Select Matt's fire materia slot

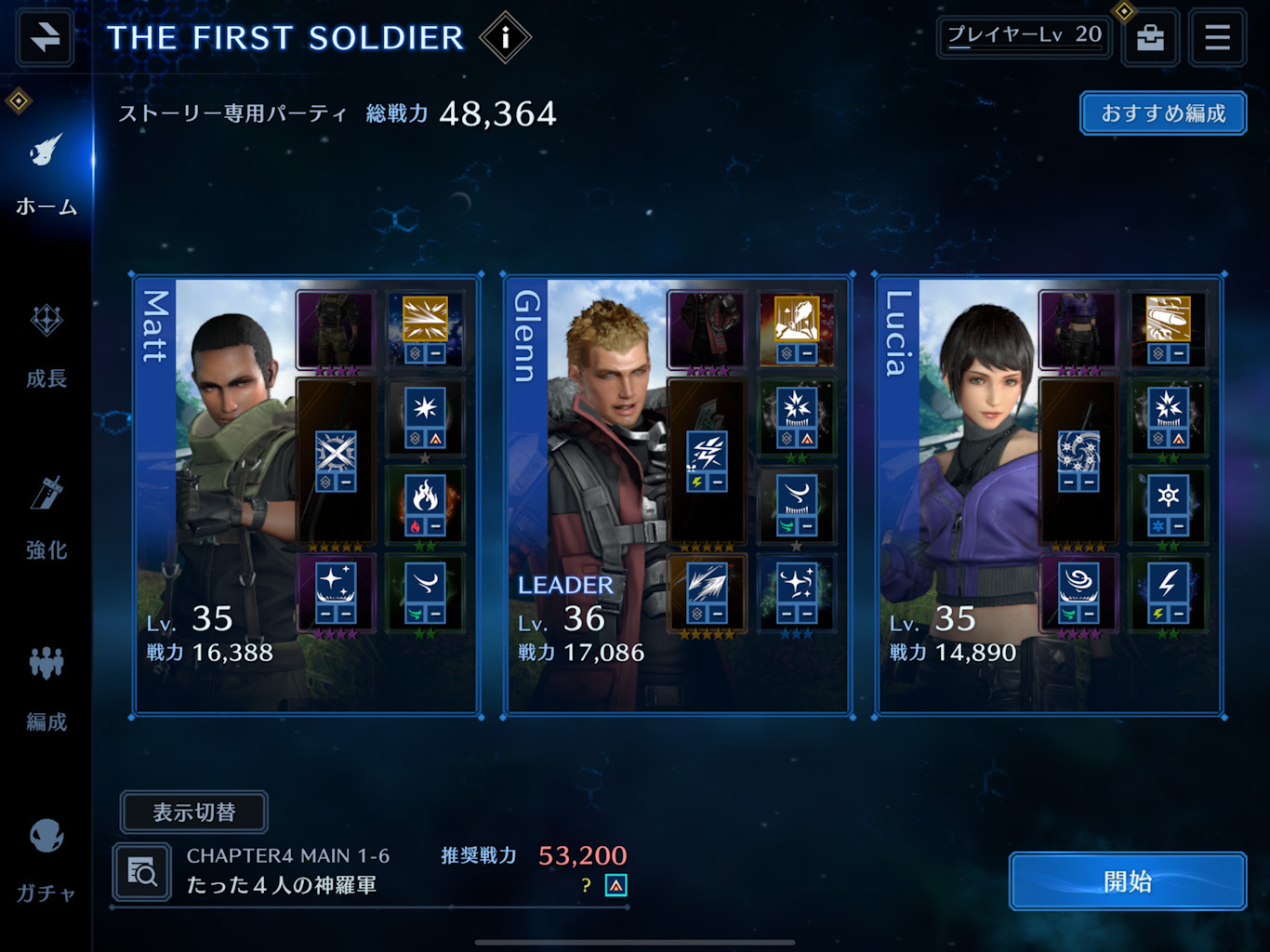pyautogui.click(x=425, y=506)
